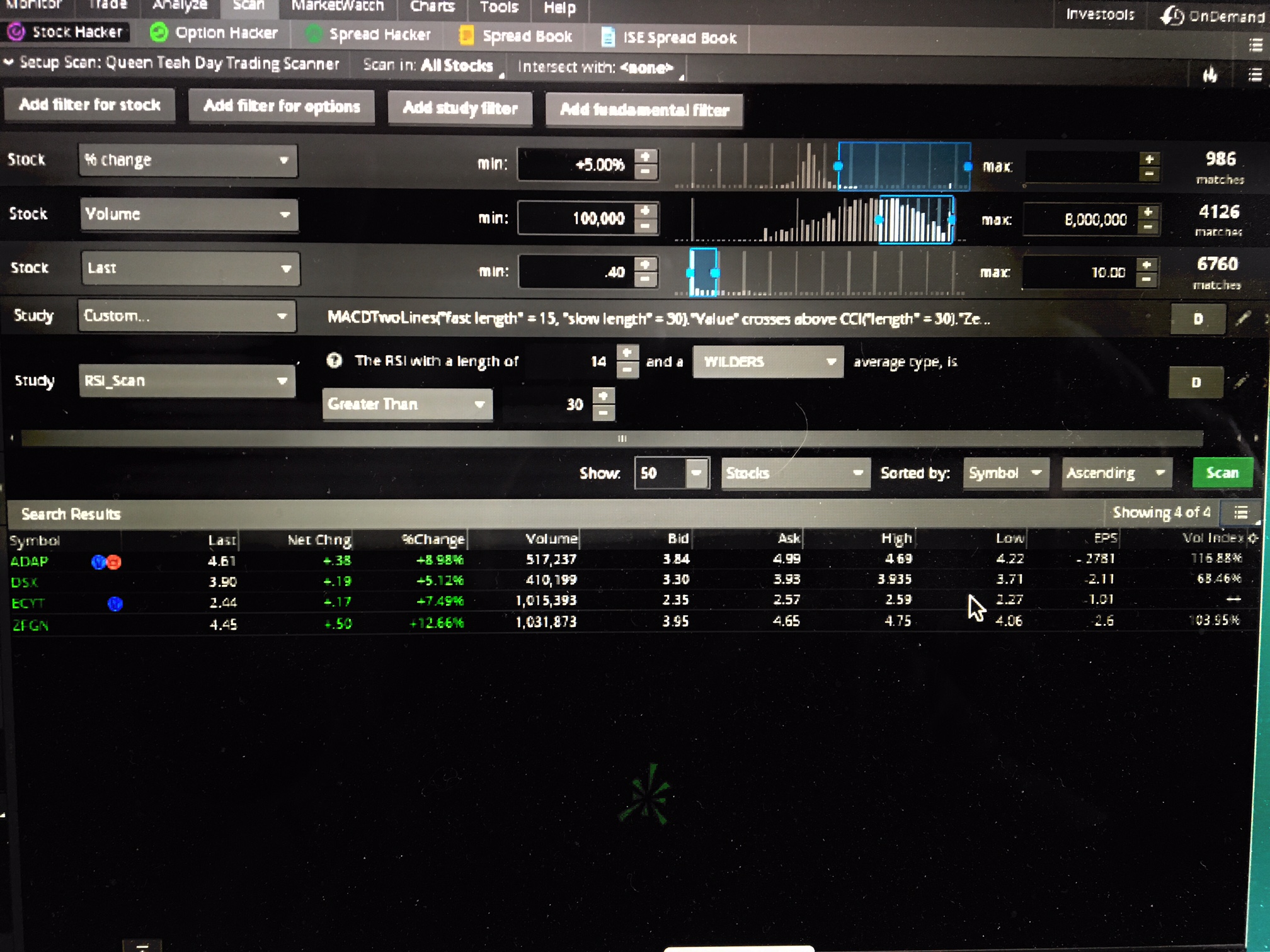Viewport: 1270px width, 952px height.
Task: Toggle the D aggregation button for Custom study
Action: tap(1198, 319)
